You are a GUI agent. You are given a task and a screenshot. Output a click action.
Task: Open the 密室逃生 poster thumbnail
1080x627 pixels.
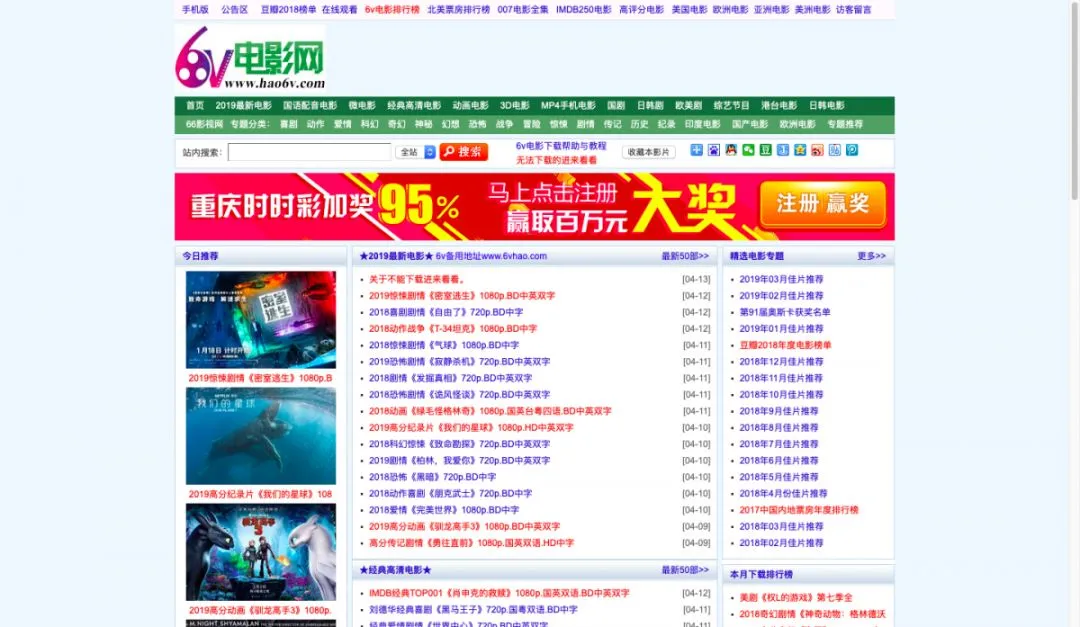(x=261, y=320)
